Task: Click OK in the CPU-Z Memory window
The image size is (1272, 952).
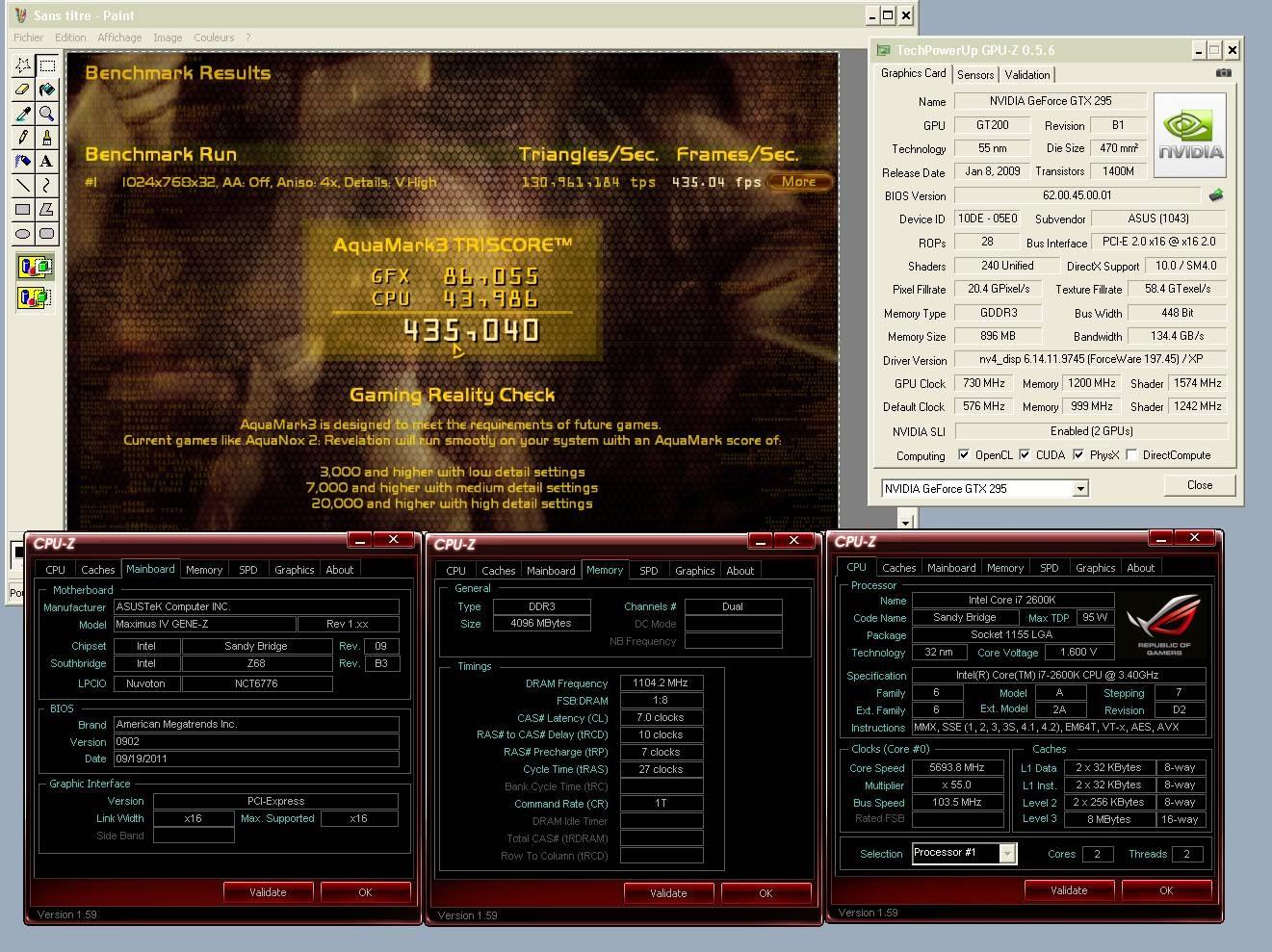Action: click(x=766, y=893)
